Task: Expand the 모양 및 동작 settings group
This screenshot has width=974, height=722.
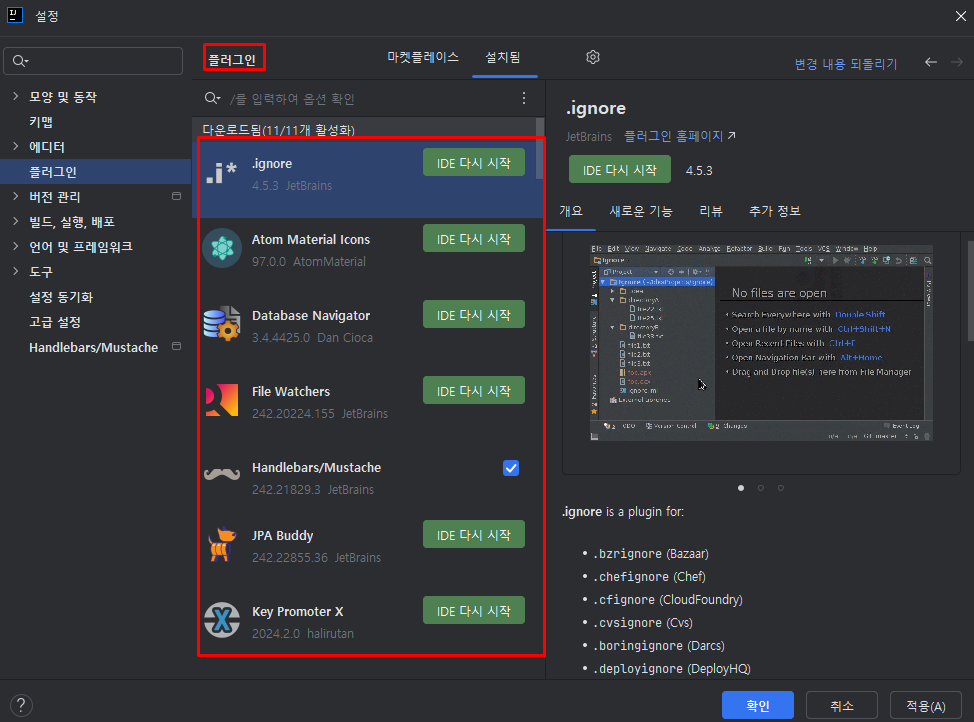Action: [16, 96]
